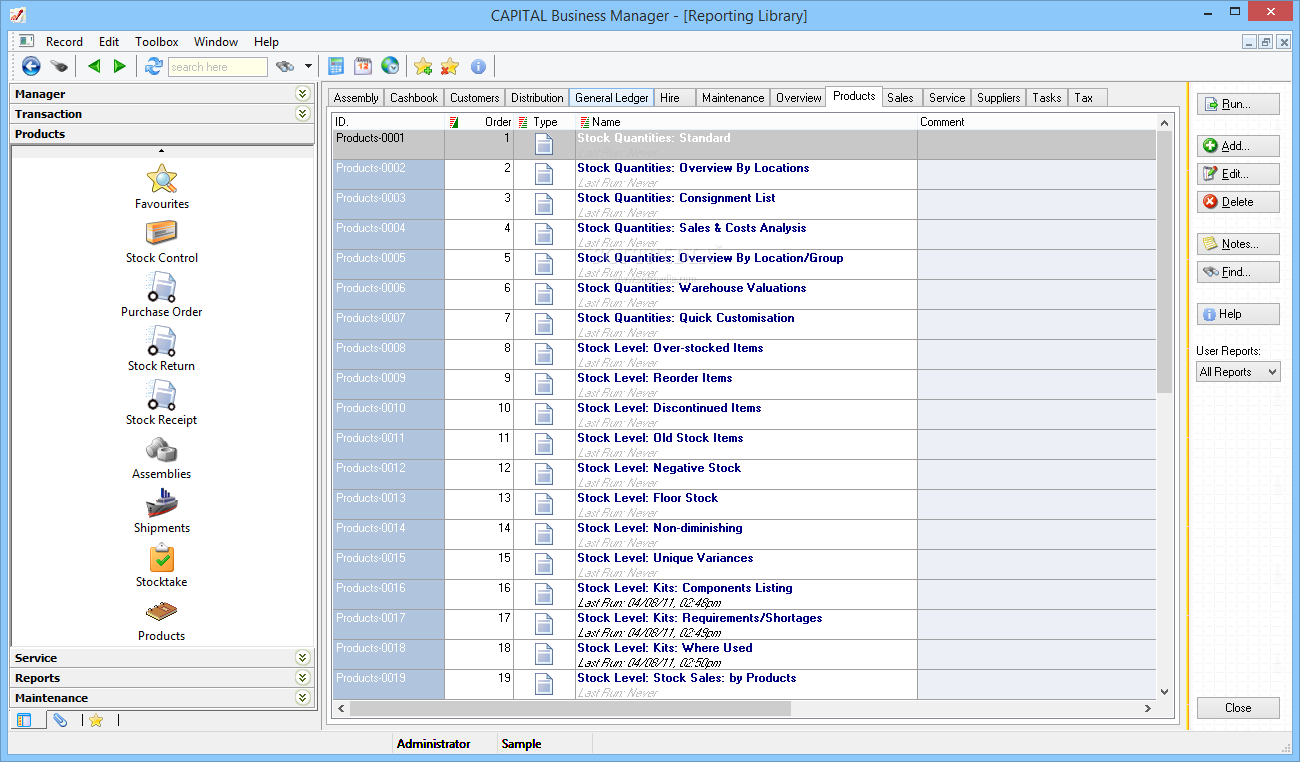Click the blue information toolbar icon
Viewport: 1300px width, 762px height.
coord(478,66)
